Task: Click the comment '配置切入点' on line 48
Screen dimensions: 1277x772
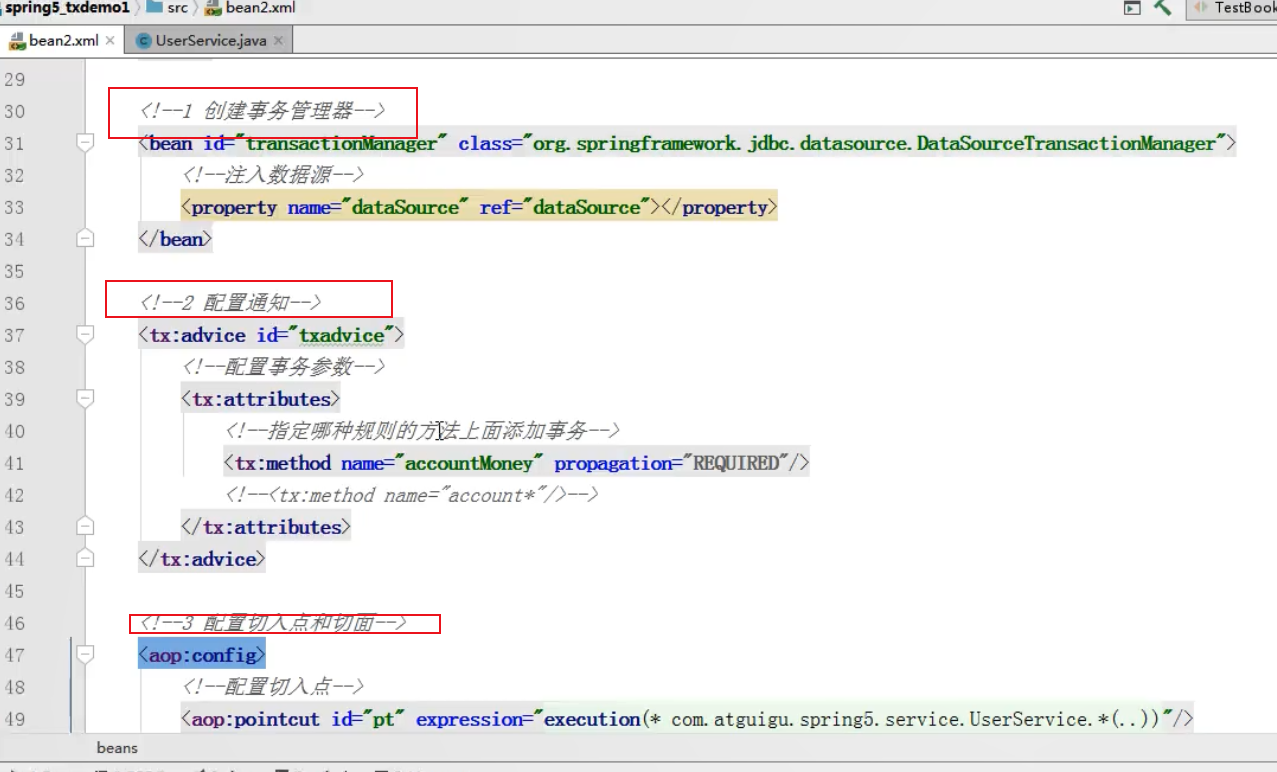Action: [x=272, y=687]
